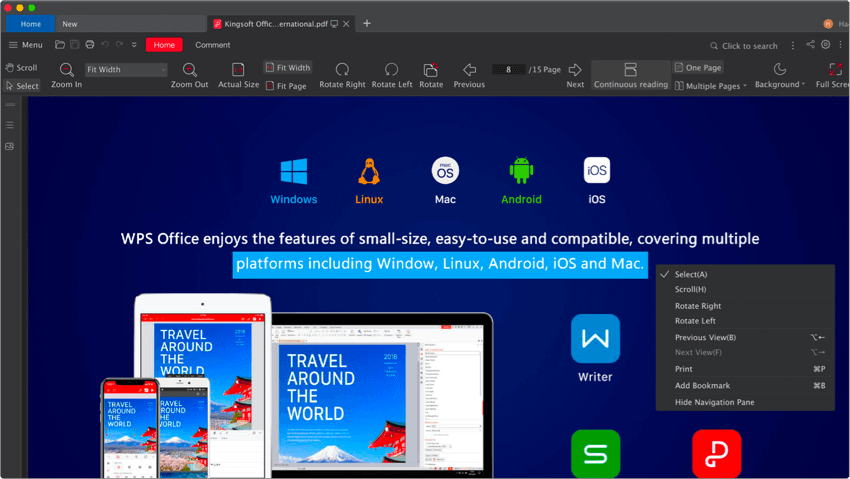Select the One Page layout

pos(698,68)
